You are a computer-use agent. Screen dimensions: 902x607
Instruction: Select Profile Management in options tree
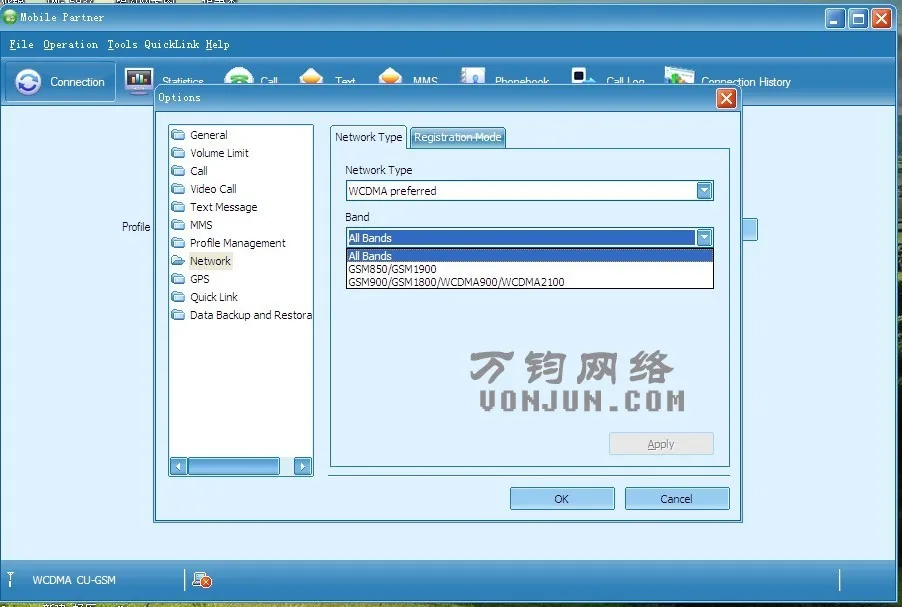click(238, 243)
